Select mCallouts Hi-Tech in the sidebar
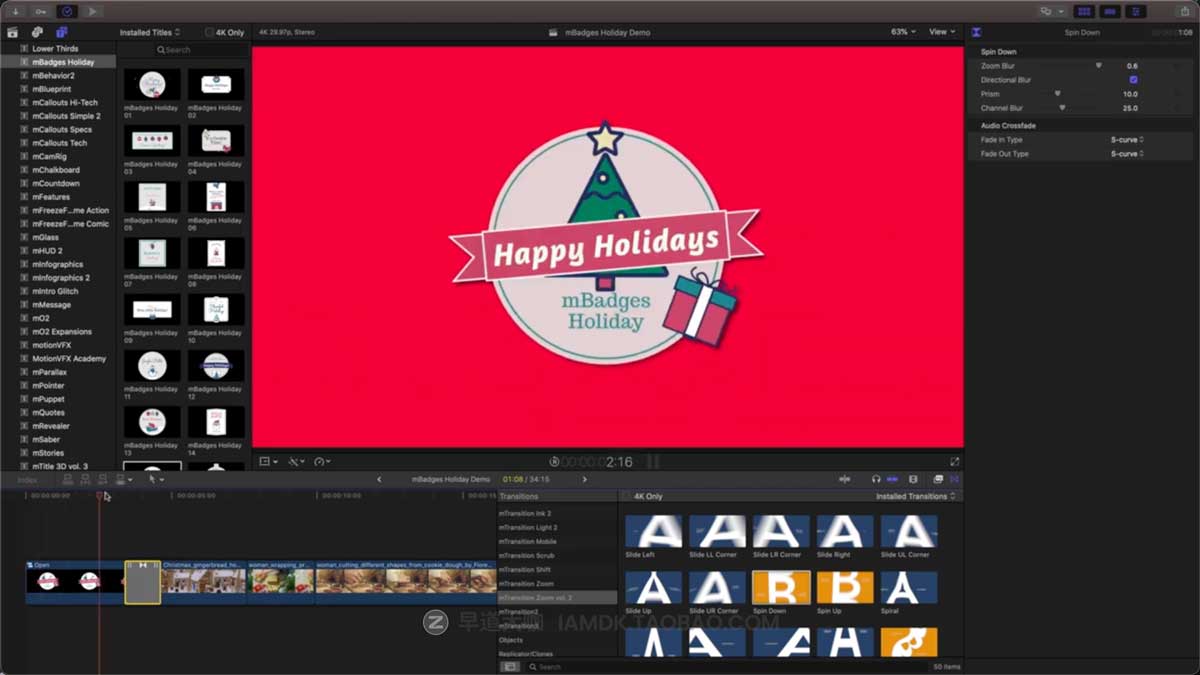1200x675 pixels. tap(65, 102)
